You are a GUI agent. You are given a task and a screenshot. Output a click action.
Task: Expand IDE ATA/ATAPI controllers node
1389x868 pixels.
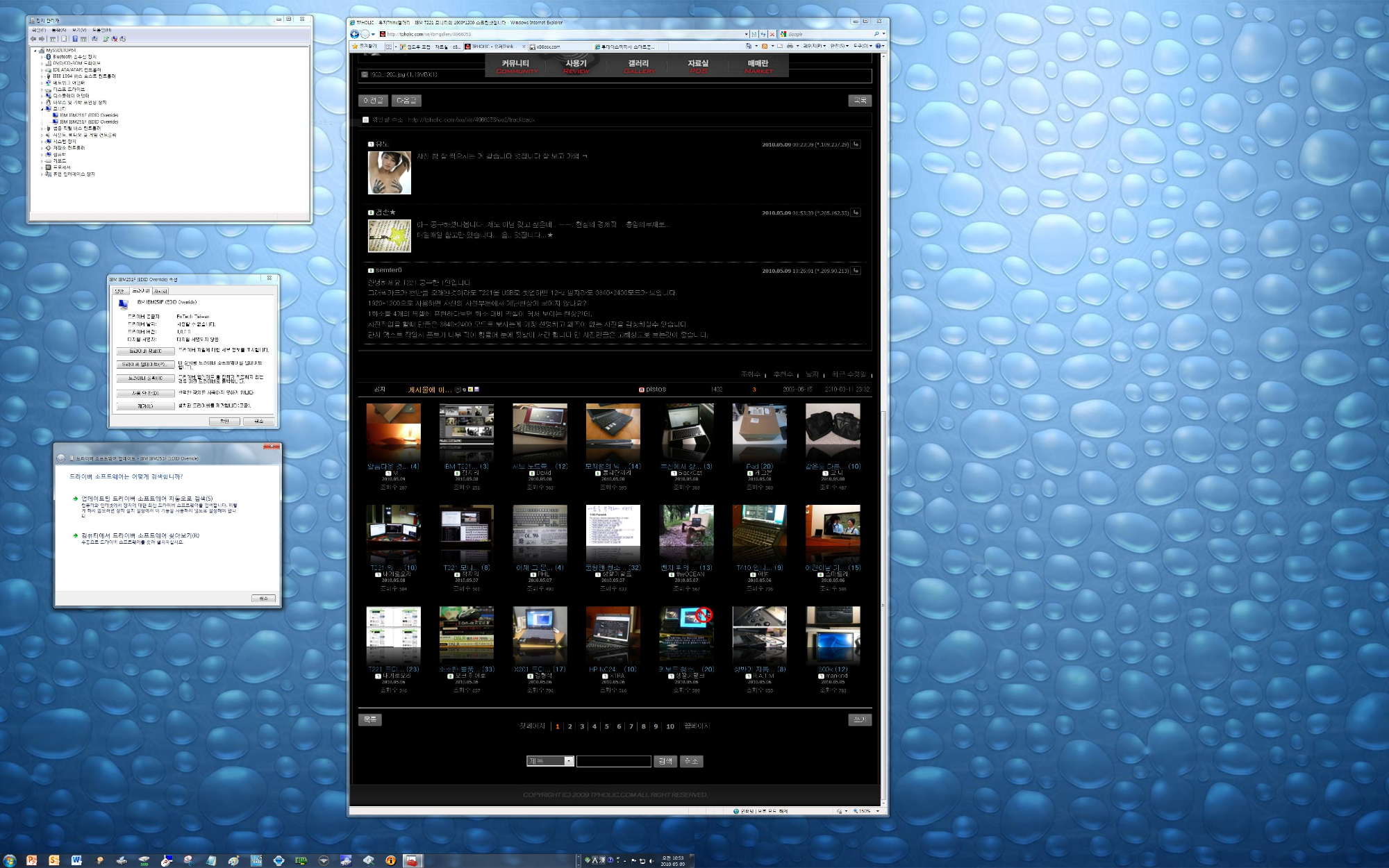[x=42, y=70]
